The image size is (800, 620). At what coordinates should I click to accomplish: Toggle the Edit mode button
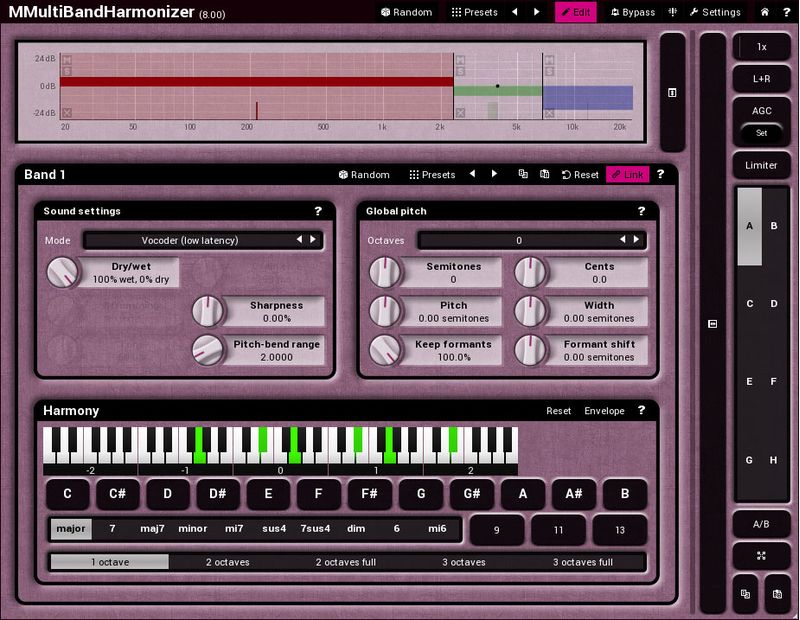tap(576, 12)
